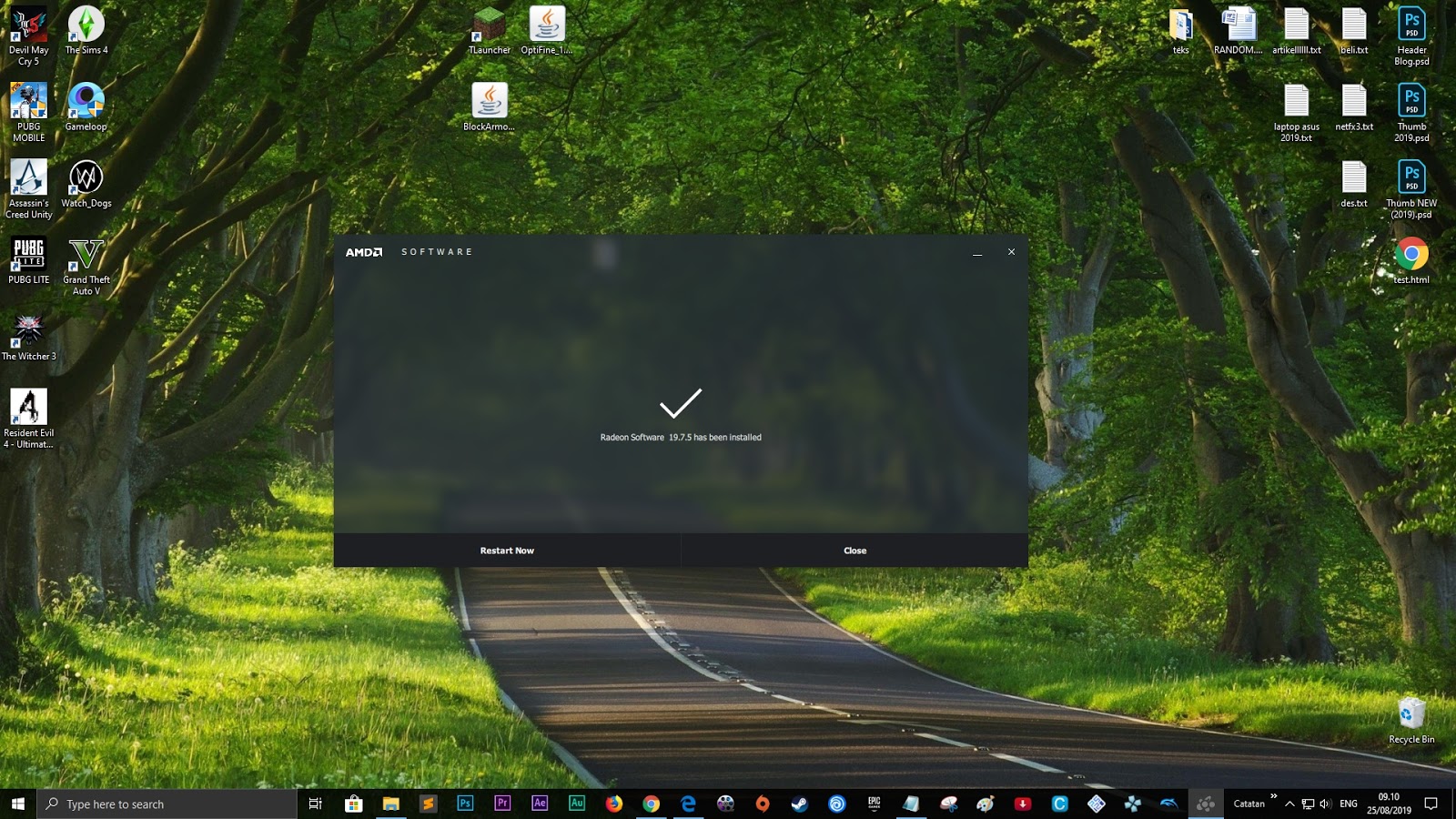Select artikelllll.txt file icon
Screen dimensions: 1456x819
coord(1297,31)
